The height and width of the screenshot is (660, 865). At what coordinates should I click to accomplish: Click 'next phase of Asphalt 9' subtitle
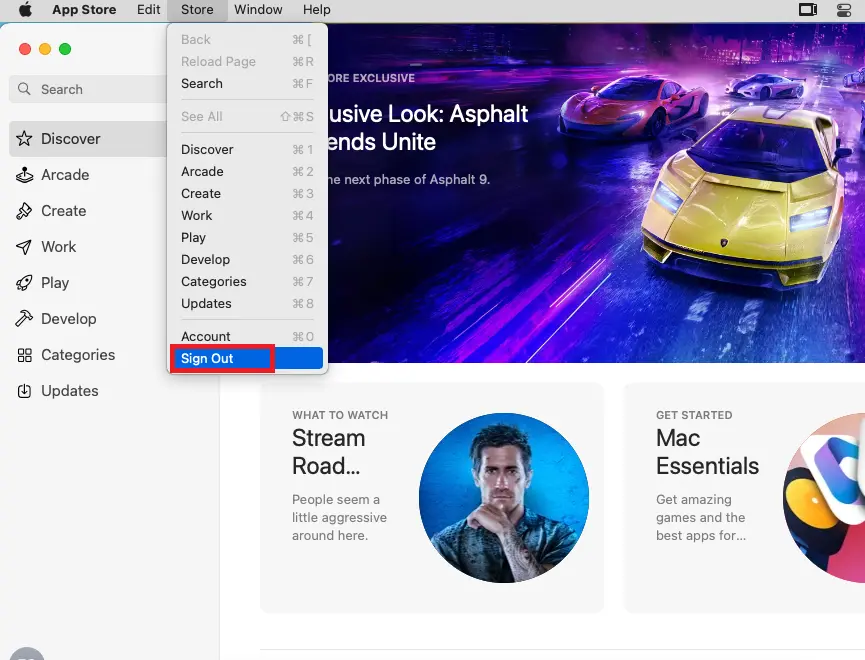(408, 179)
